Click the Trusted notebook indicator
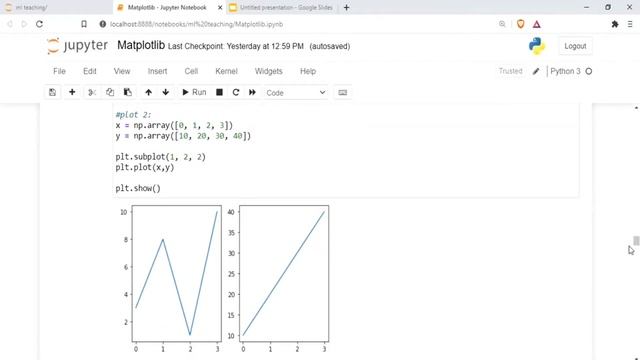The height and width of the screenshot is (360, 640). pyautogui.click(x=510, y=71)
